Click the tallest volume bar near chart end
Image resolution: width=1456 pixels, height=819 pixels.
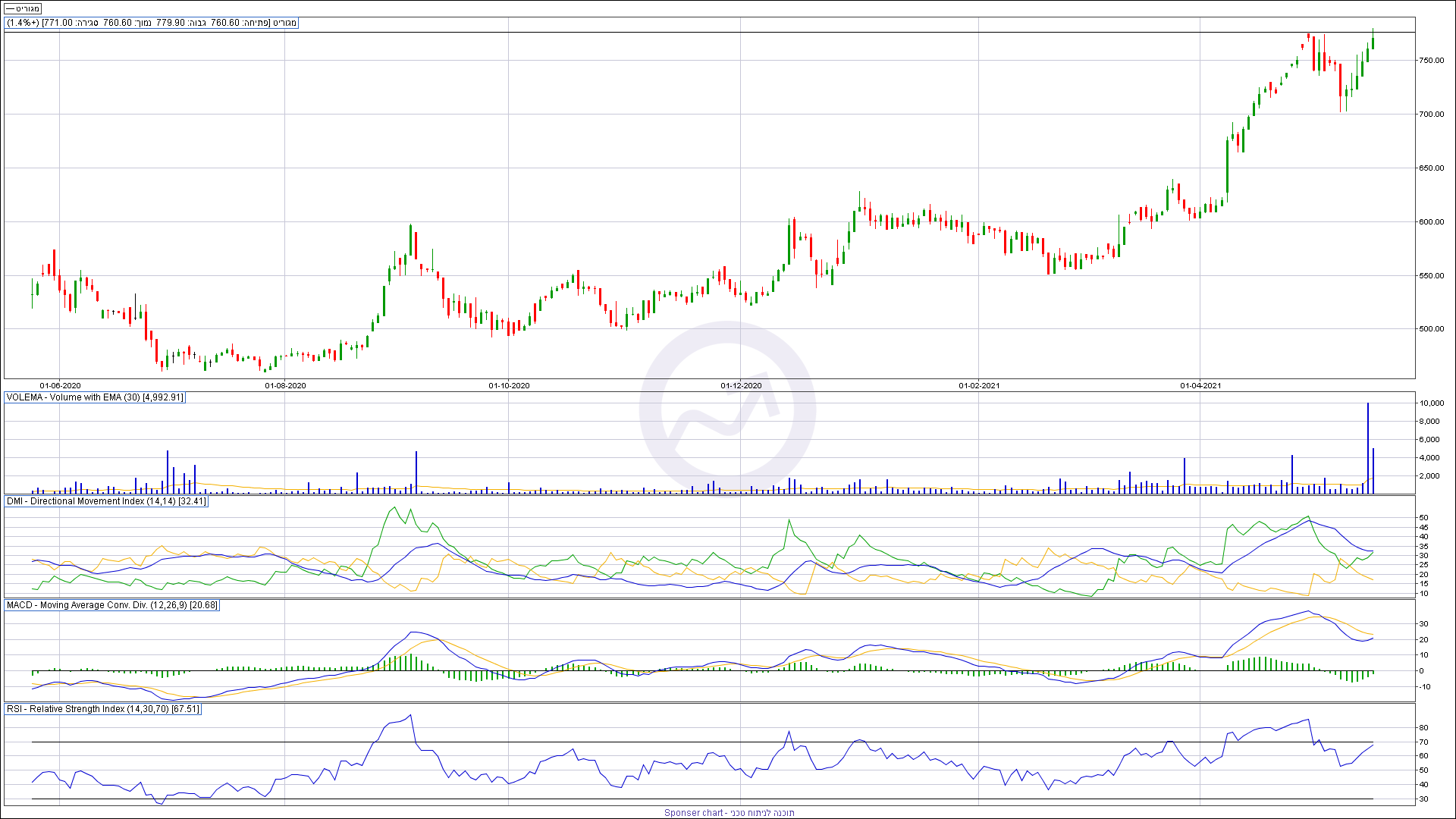[x=1368, y=449]
